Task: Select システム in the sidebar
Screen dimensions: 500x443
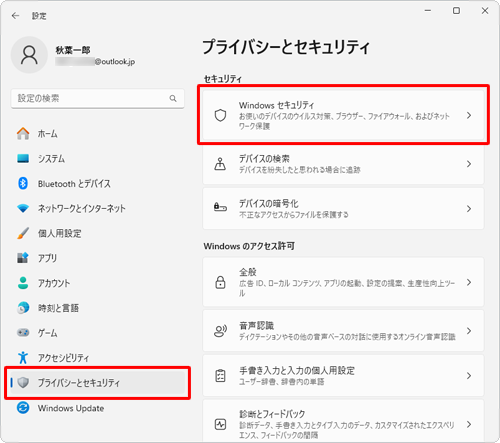Action: pos(51,159)
